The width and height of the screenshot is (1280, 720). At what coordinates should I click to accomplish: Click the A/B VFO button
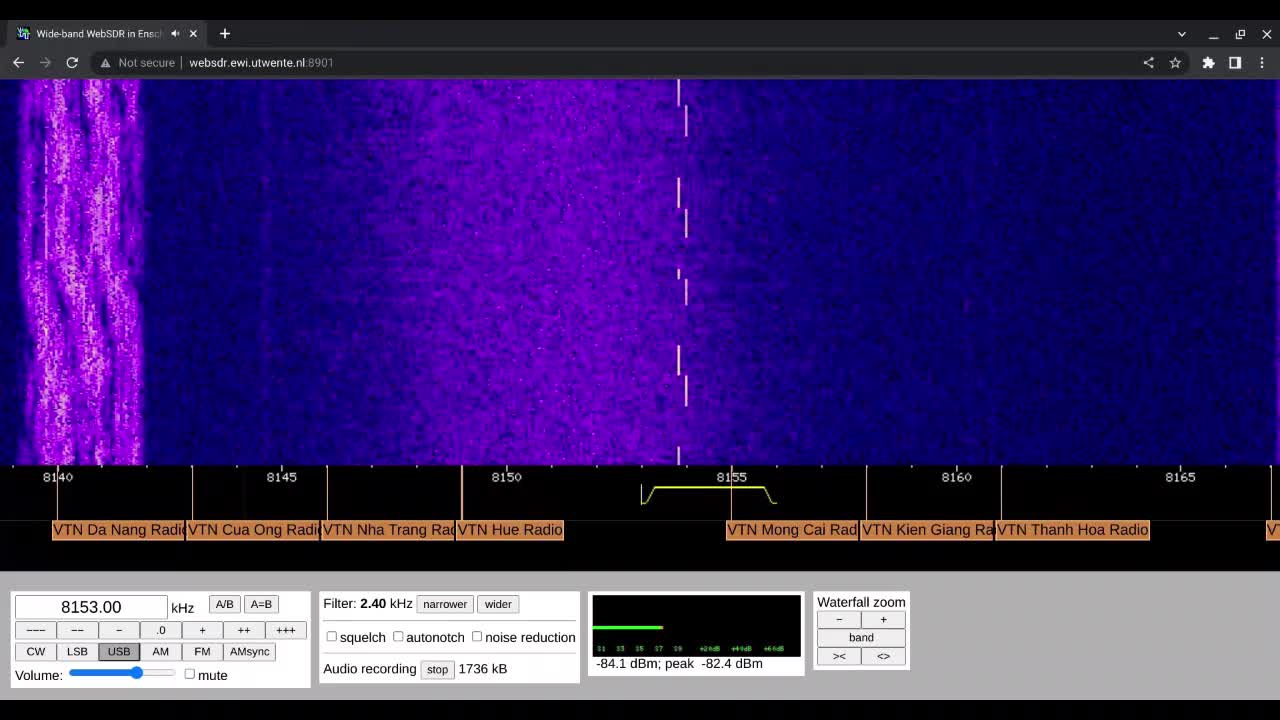tap(224, 604)
